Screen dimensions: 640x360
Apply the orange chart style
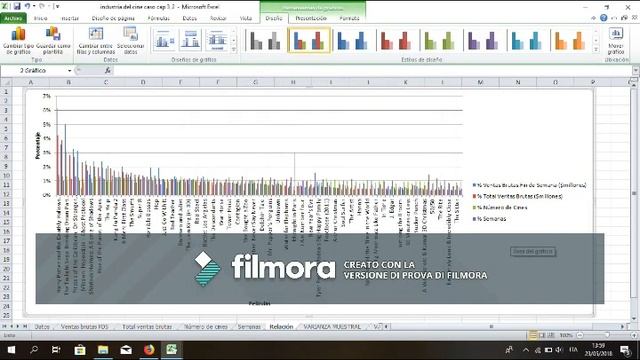tap(570, 40)
